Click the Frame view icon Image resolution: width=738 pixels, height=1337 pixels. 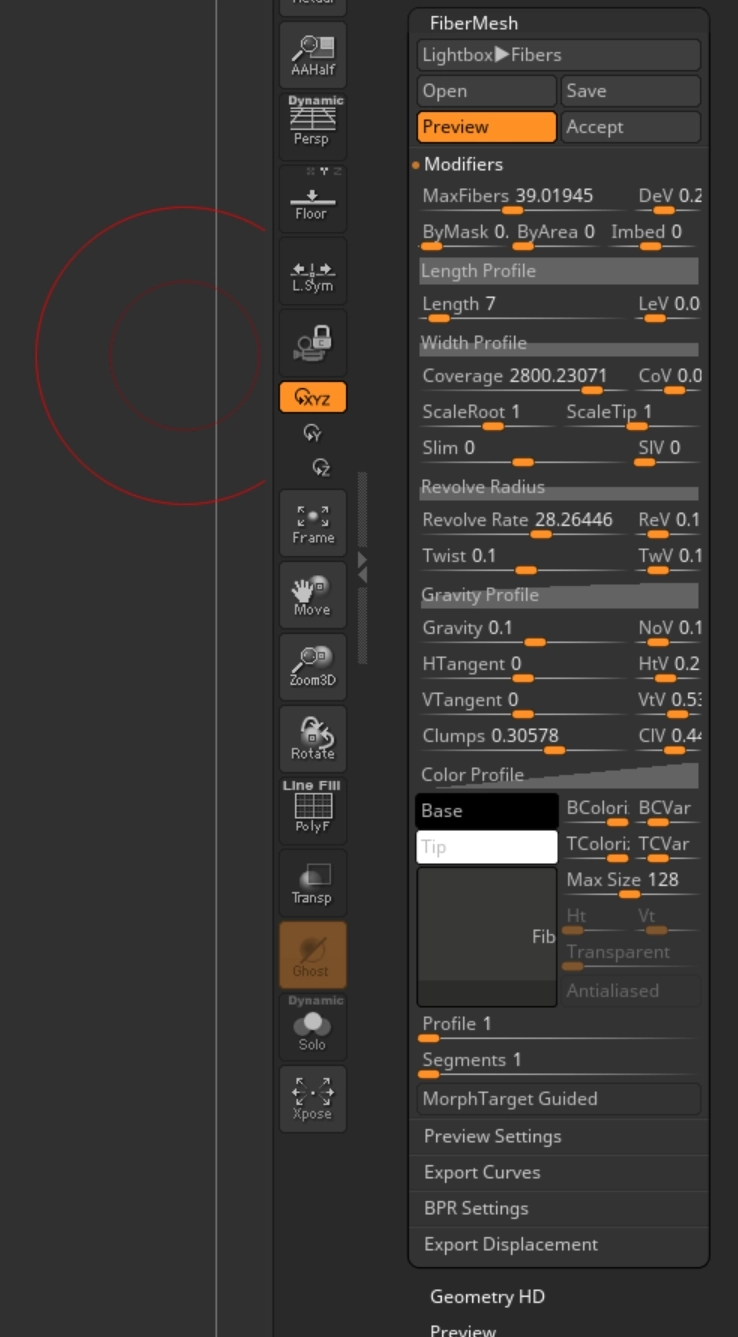[x=312, y=523]
